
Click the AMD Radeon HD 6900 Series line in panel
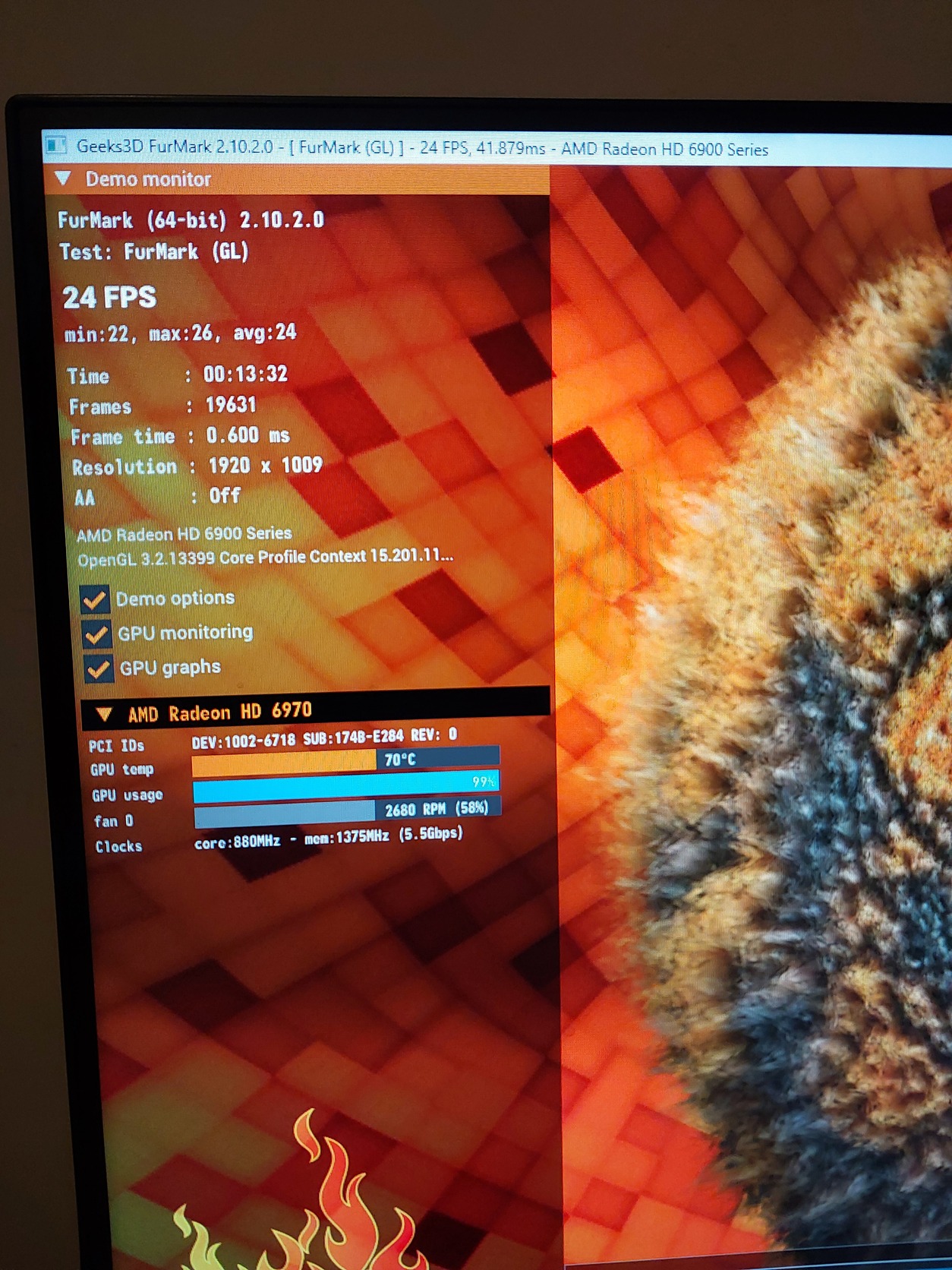(184, 534)
